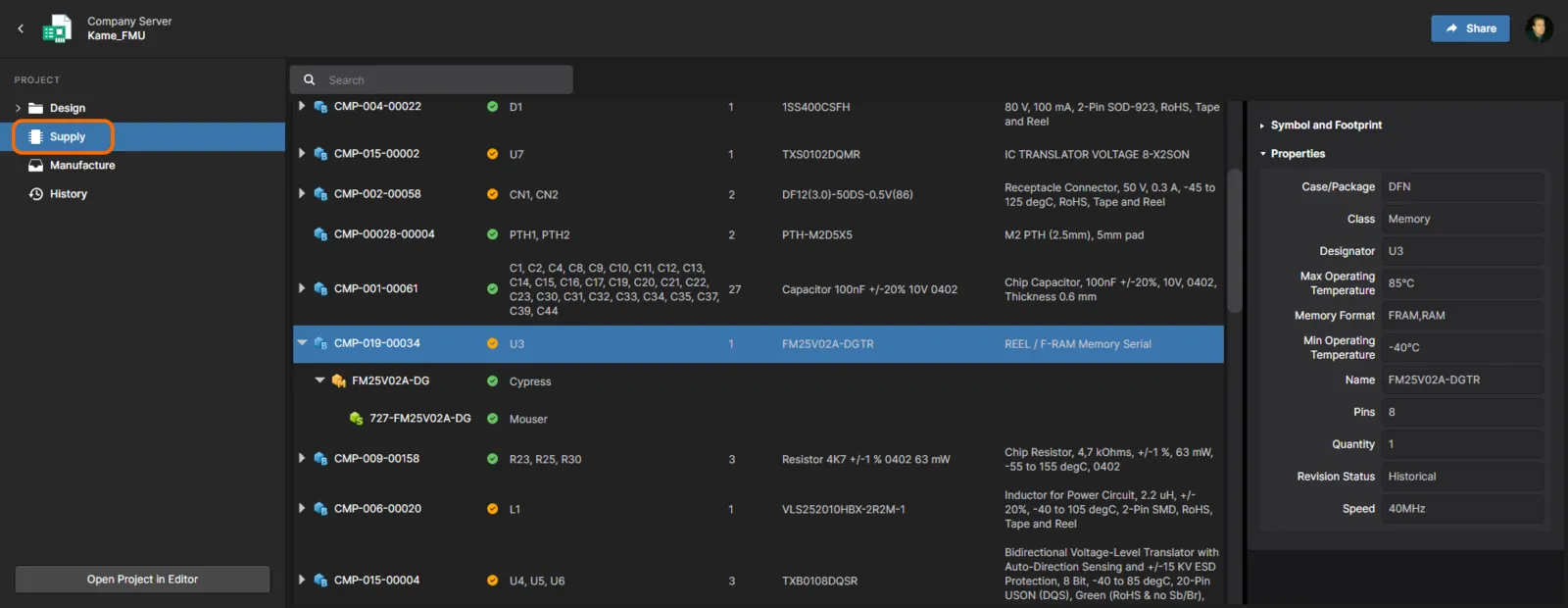The image size is (1568, 608).
Task: Click the Manufacture tray icon
Action: coord(35,166)
